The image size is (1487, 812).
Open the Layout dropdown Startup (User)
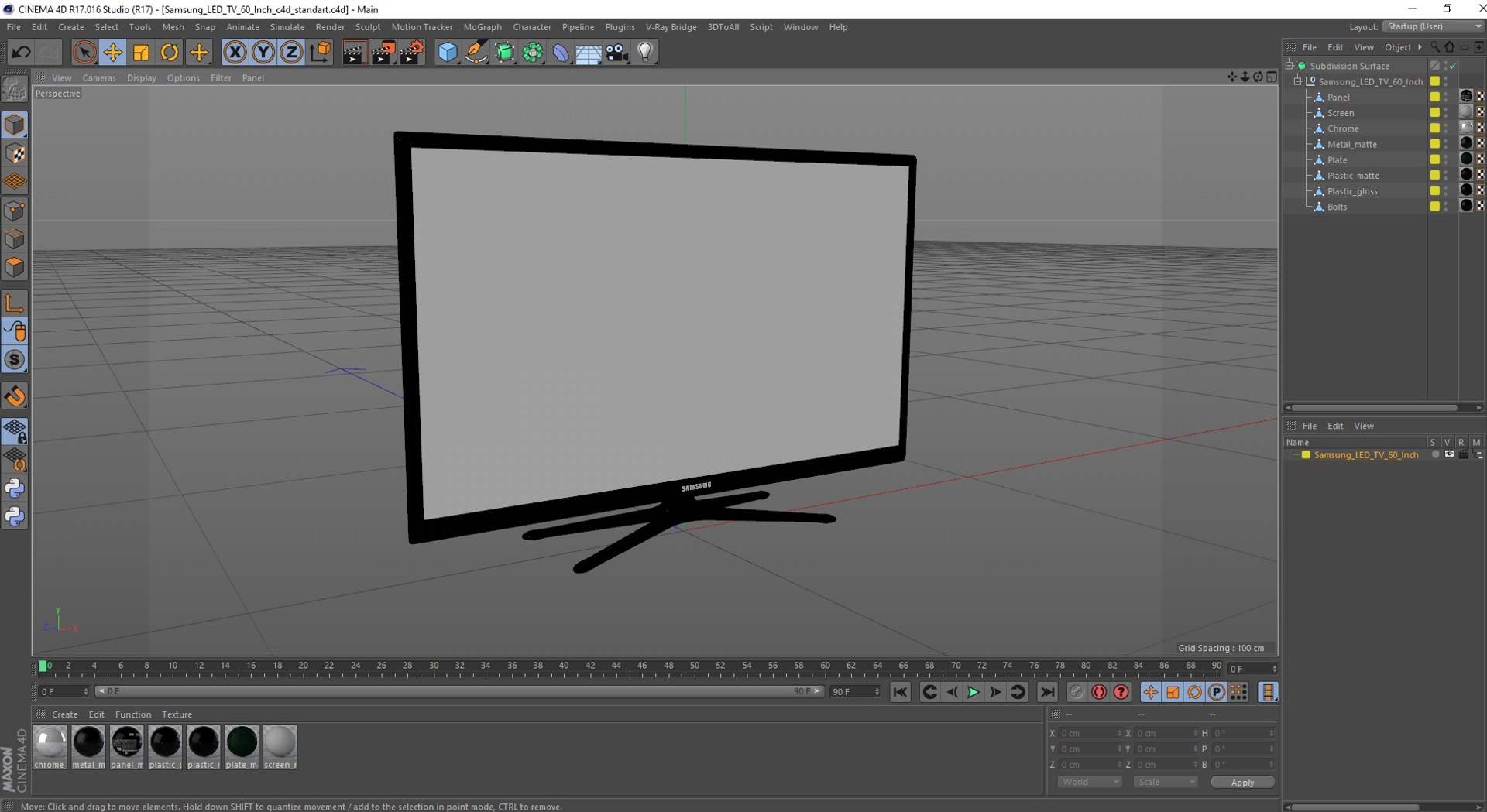(1434, 26)
